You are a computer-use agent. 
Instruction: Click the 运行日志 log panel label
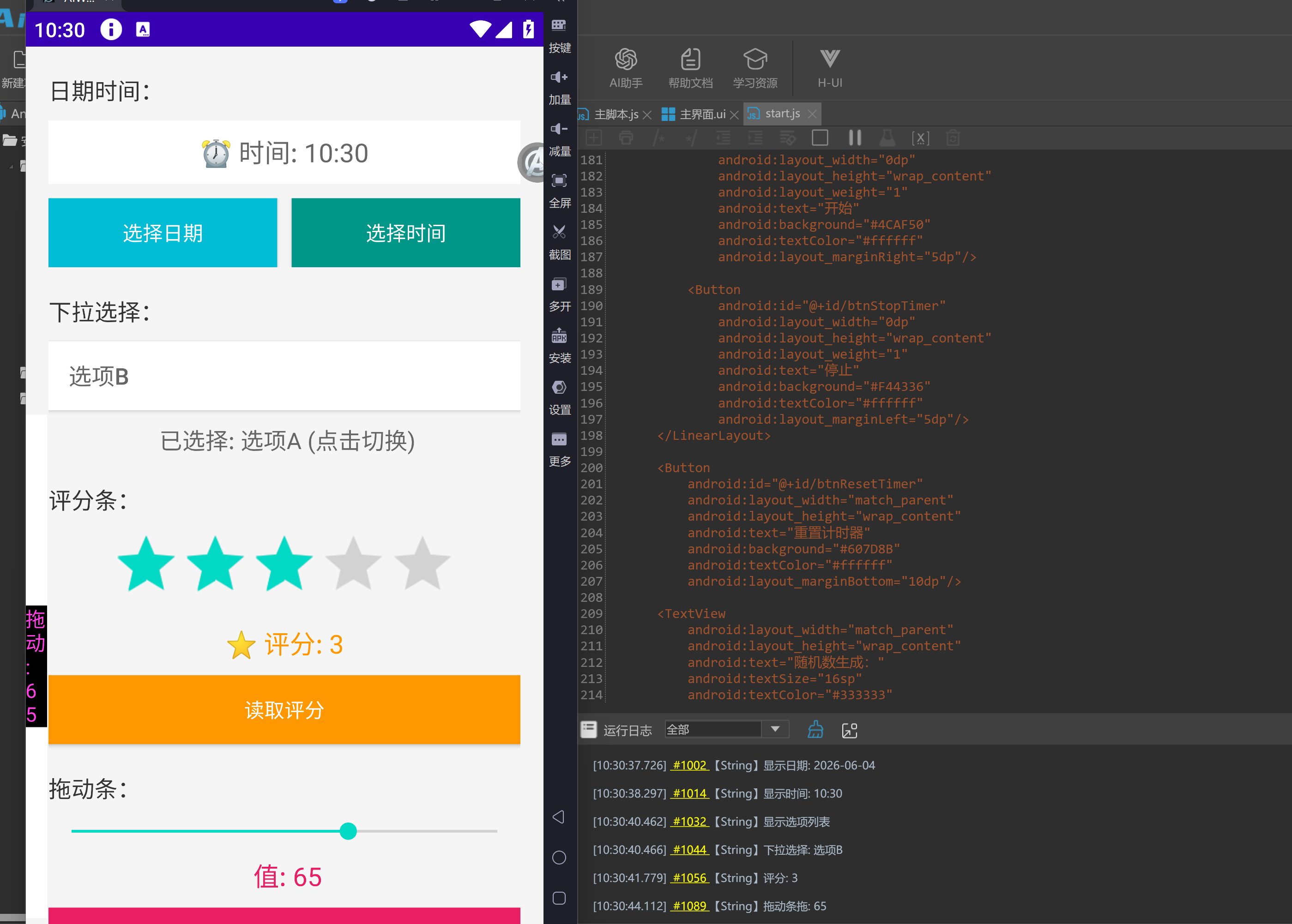627,730
